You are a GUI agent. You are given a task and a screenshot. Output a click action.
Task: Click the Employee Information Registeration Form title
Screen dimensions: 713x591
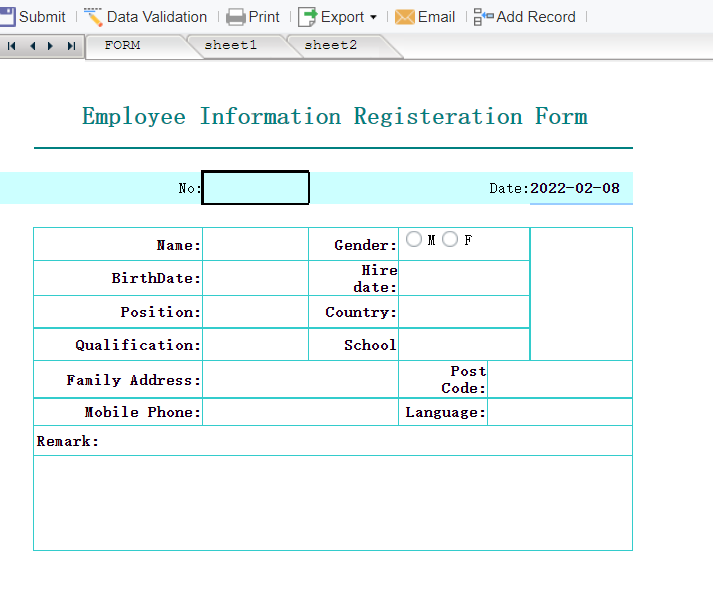(335, 116)
